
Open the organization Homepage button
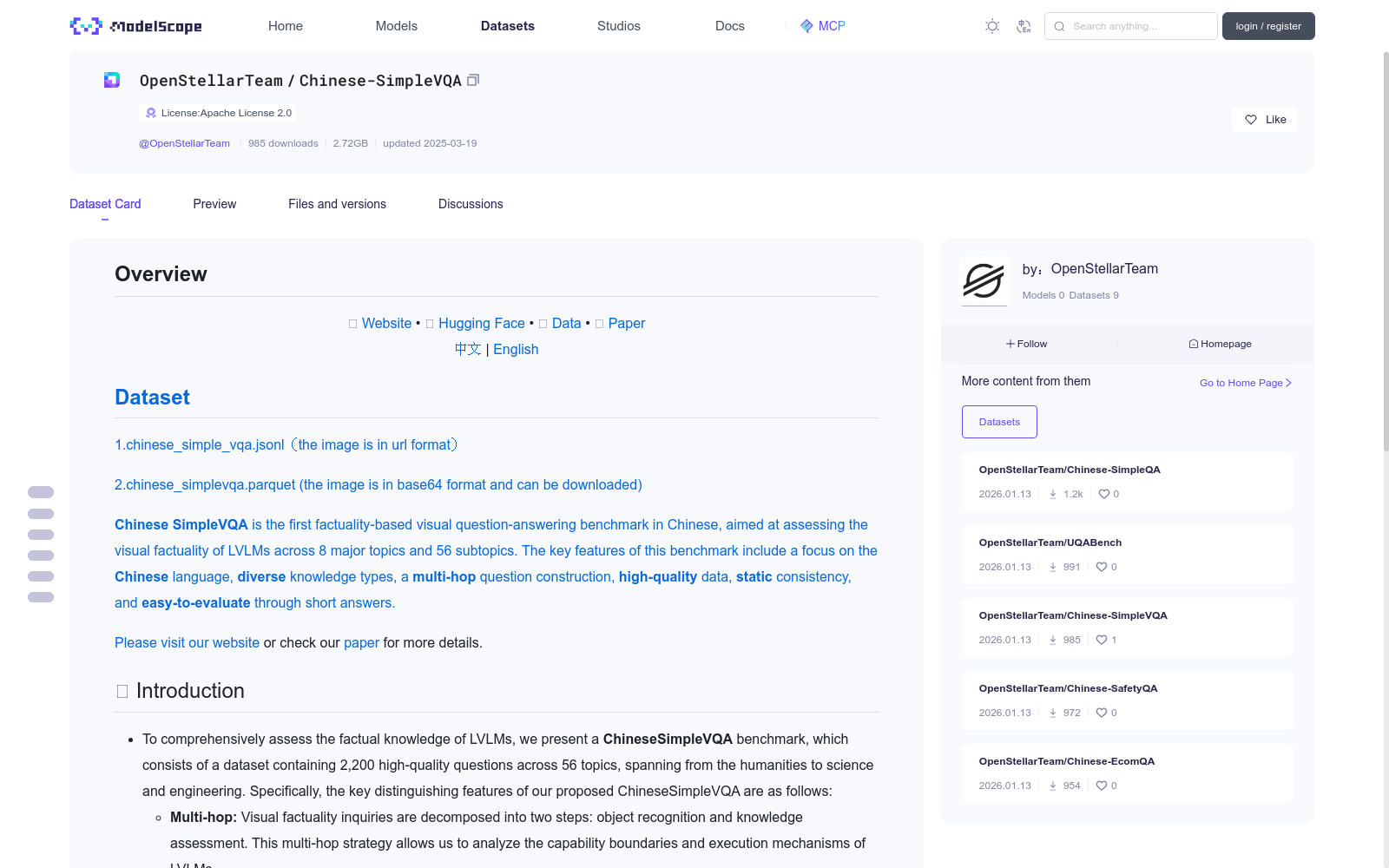coord(1221,344)
